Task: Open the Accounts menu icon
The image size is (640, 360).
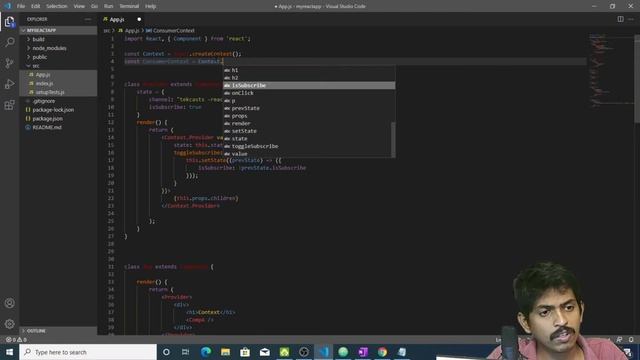Action: [x=9, y=303]
